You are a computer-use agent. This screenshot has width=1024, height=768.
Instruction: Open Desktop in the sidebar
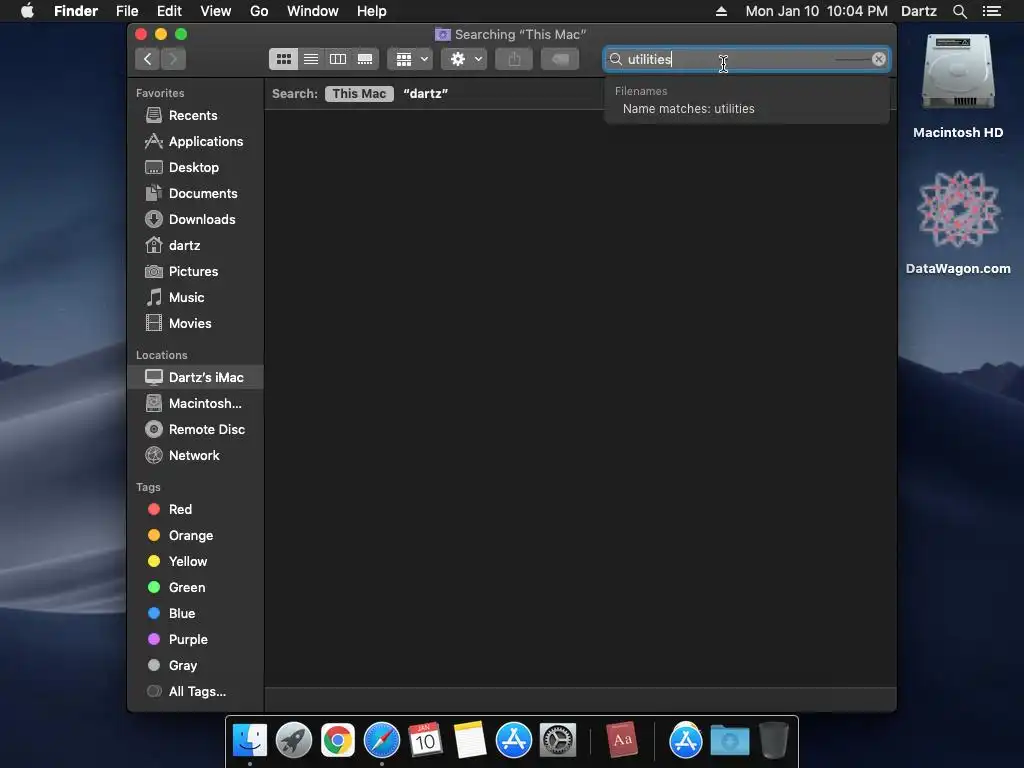tap(195, 168)
